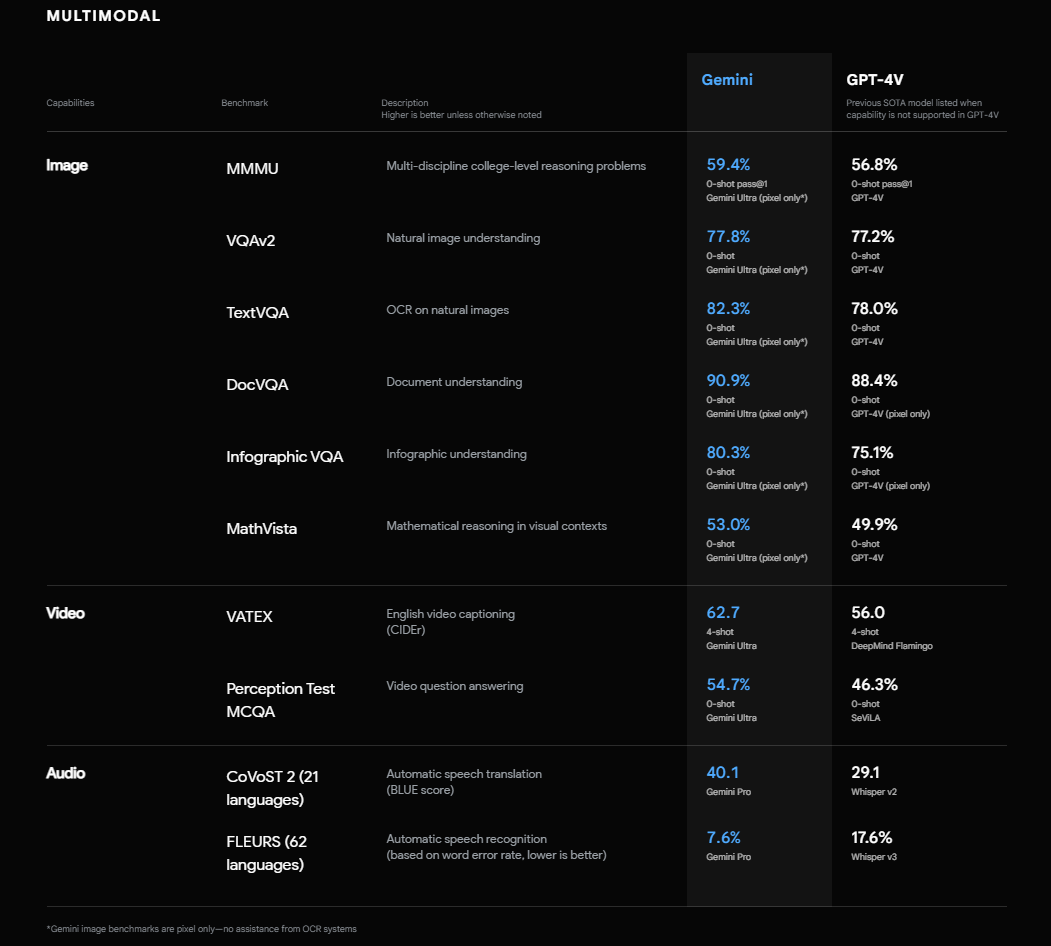The image size is (1051, 946).
Task: Click the 'Document understanding' description
Action: 454,382
